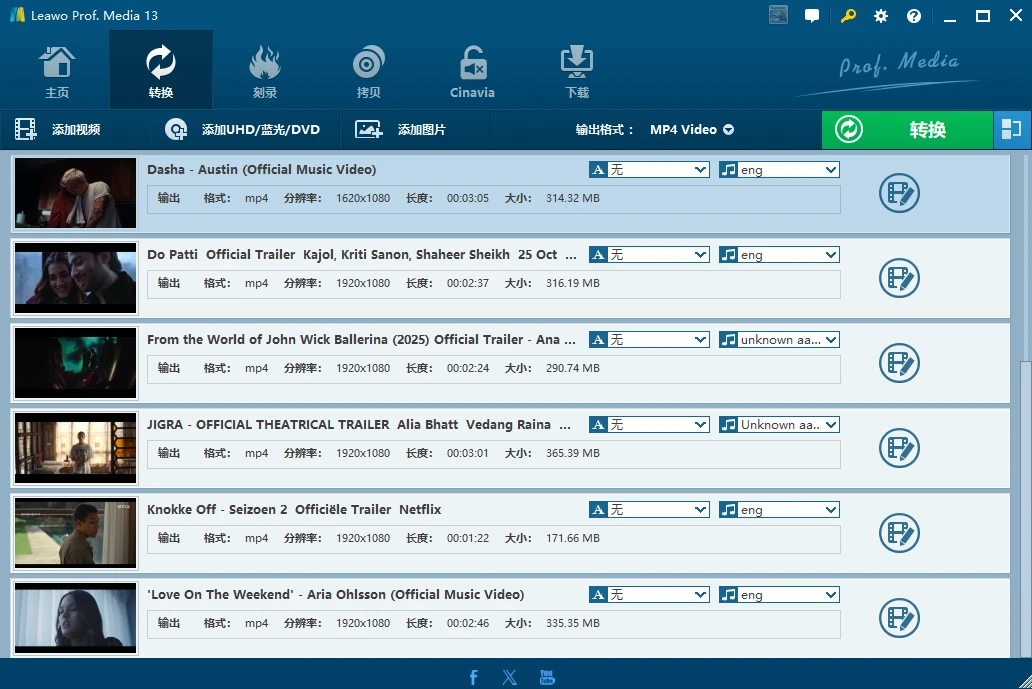Viewport: 1032px width, 689px height.
Task: Go to the Cinavia tab
Action: click(472, 70)
